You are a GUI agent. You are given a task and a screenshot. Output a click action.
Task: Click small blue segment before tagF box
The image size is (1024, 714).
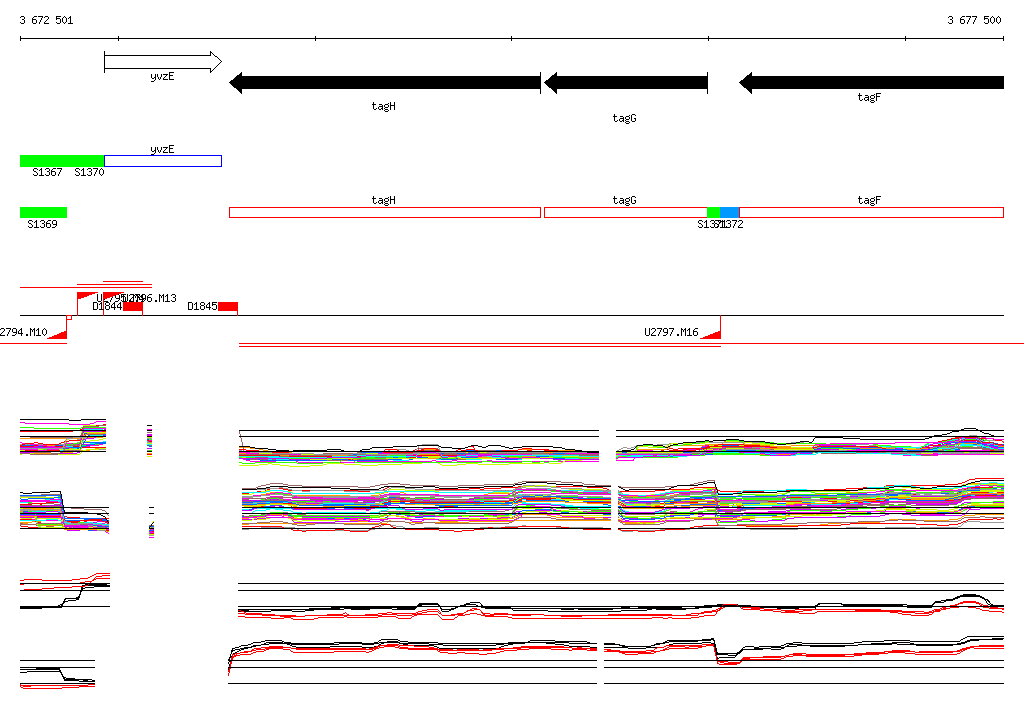[x=729, y=212]
